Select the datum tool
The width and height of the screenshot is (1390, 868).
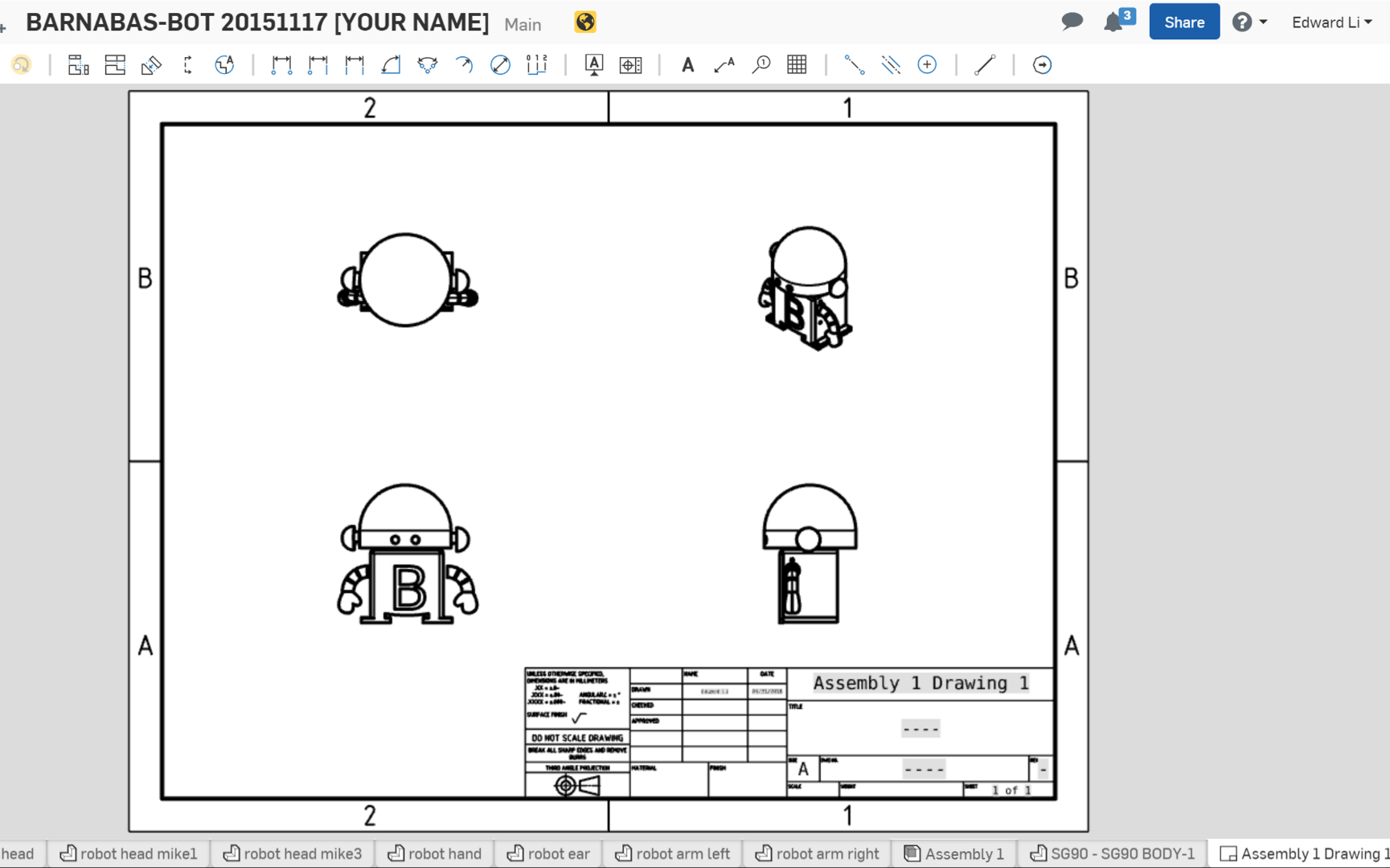[x=594, y=65]
